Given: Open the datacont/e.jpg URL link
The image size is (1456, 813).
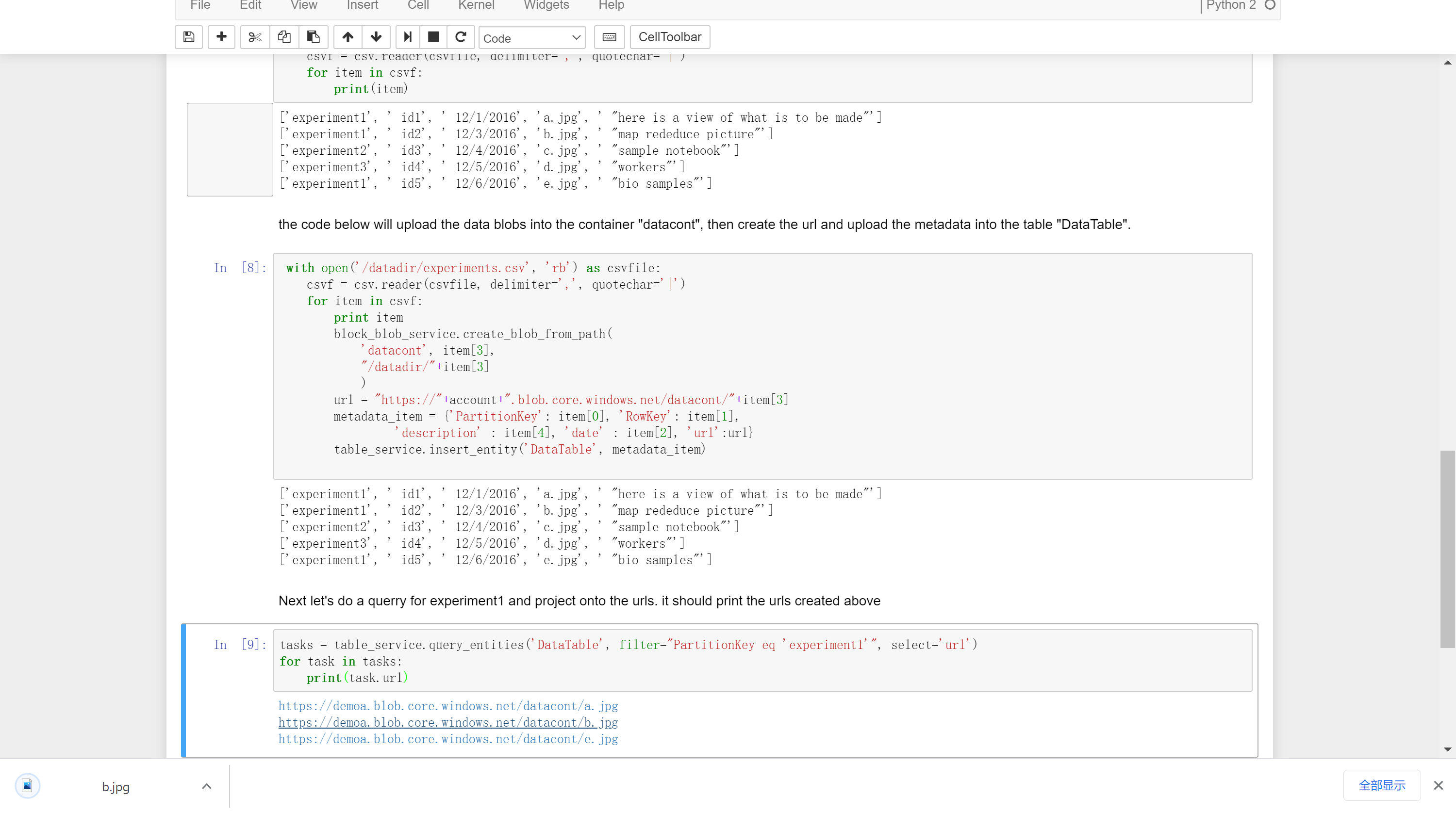Looking at the screenshot, I should coord(447,738).
